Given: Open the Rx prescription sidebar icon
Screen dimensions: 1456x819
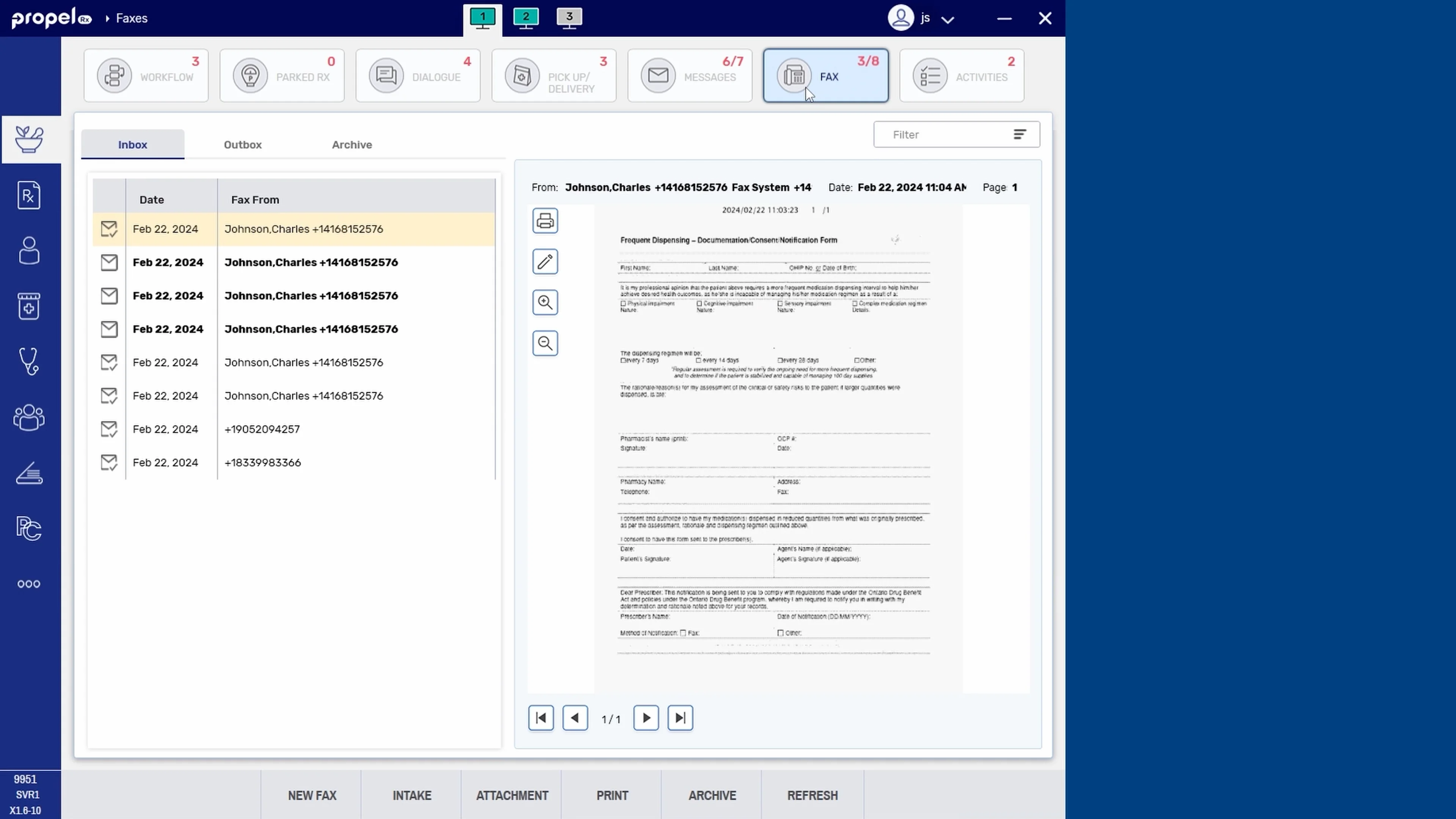Looking at the screenshot, I should [x=29, y=195].
